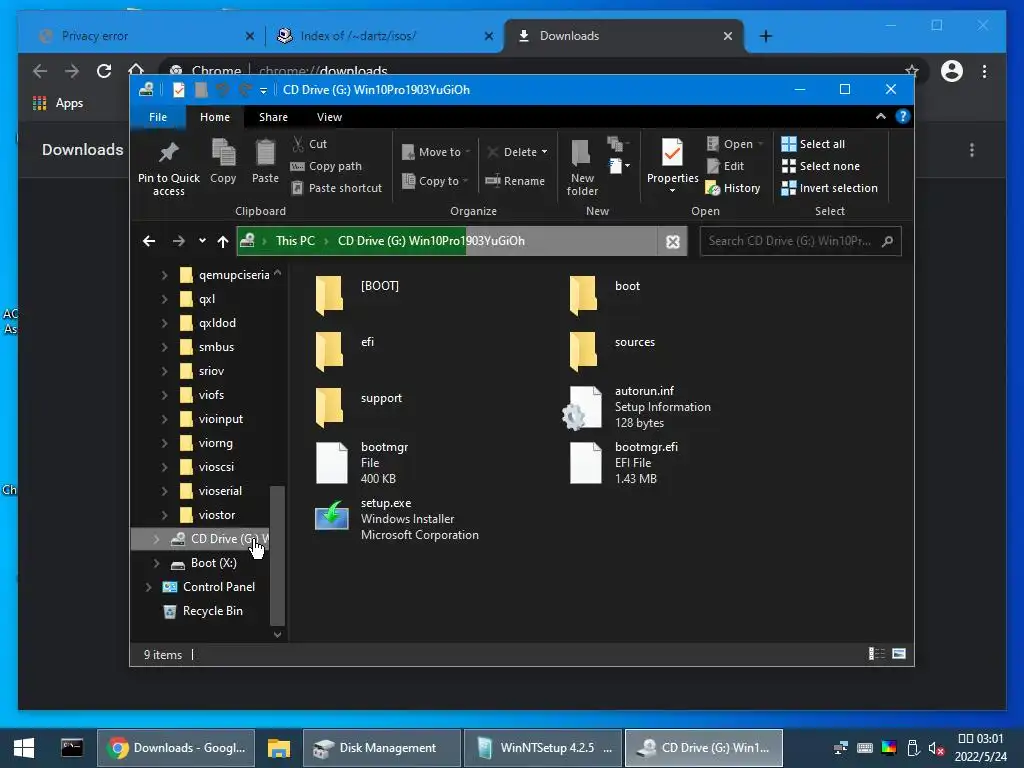Expand Control Panel tree node
Image resolution: width=1024 pixels, height=768 pixels.
click(x=148, y=587)
